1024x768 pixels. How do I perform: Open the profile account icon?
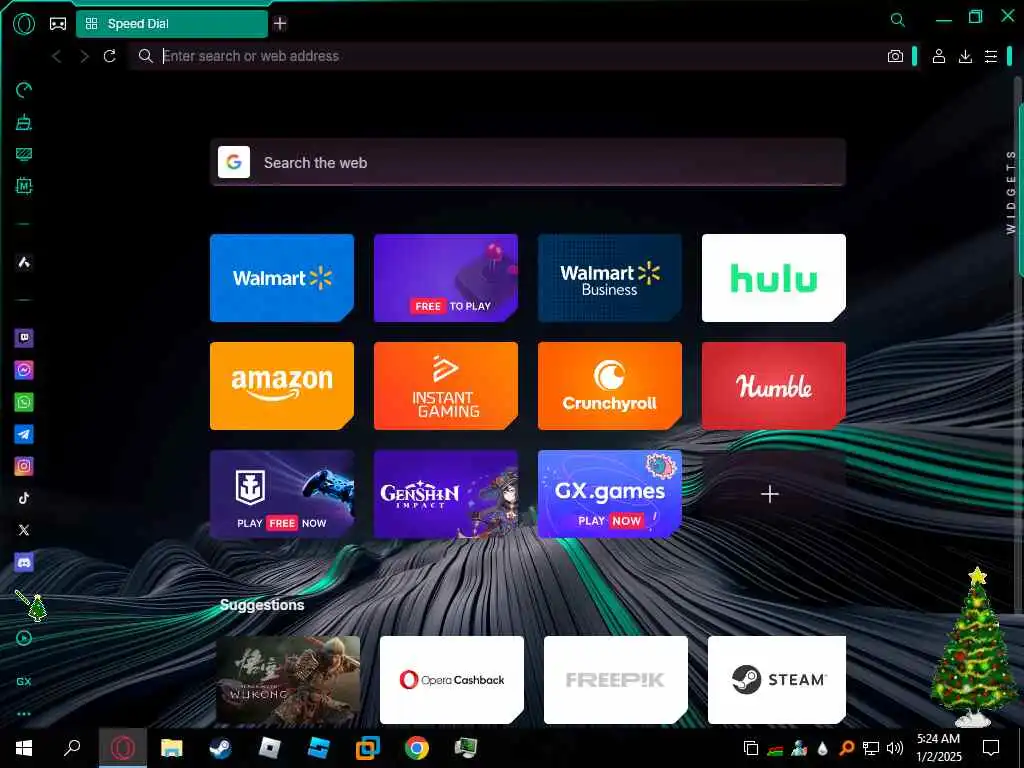point(938,56)
